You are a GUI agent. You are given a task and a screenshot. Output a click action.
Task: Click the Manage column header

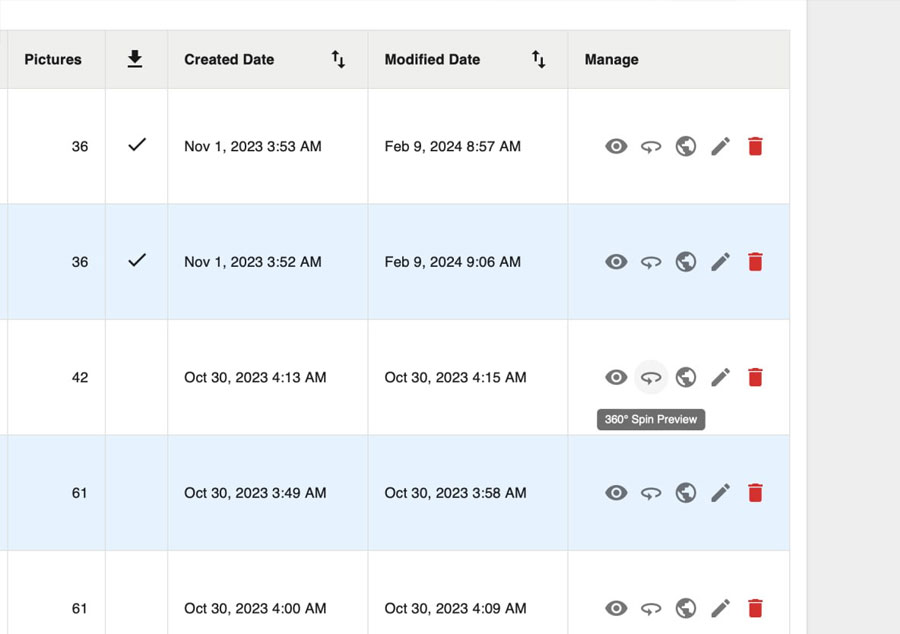(611, 59)
